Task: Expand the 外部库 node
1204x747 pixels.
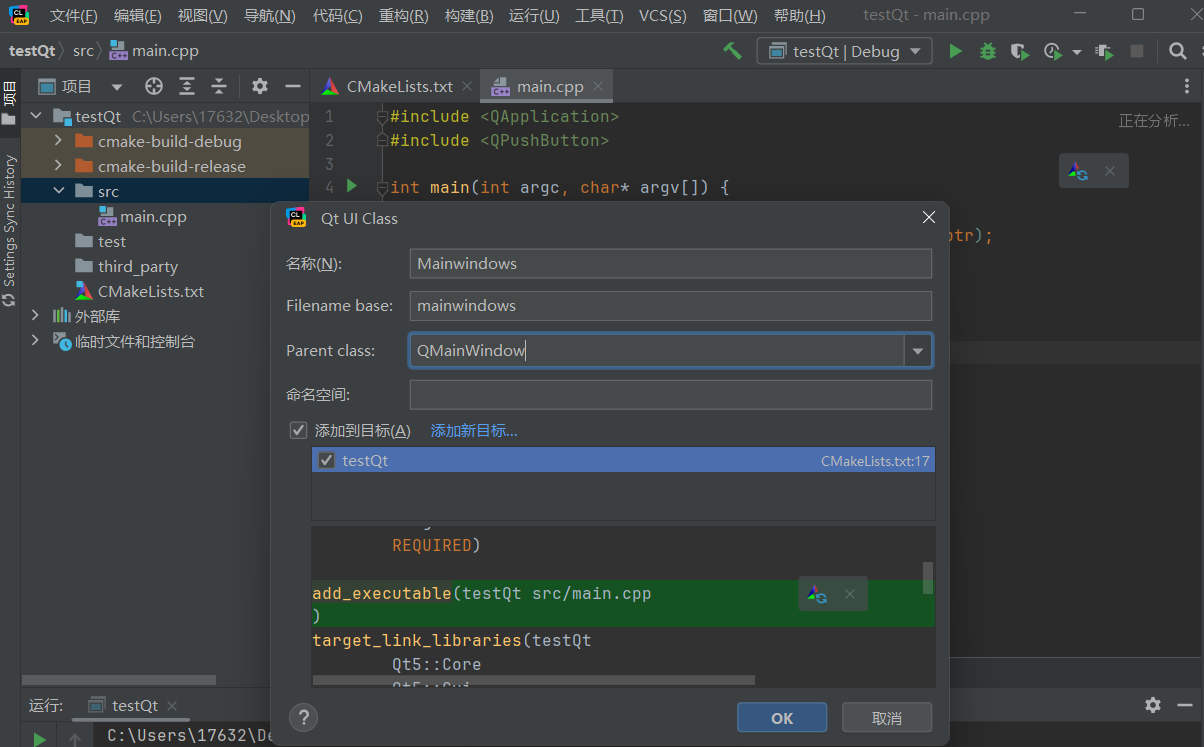Action: 36,316
